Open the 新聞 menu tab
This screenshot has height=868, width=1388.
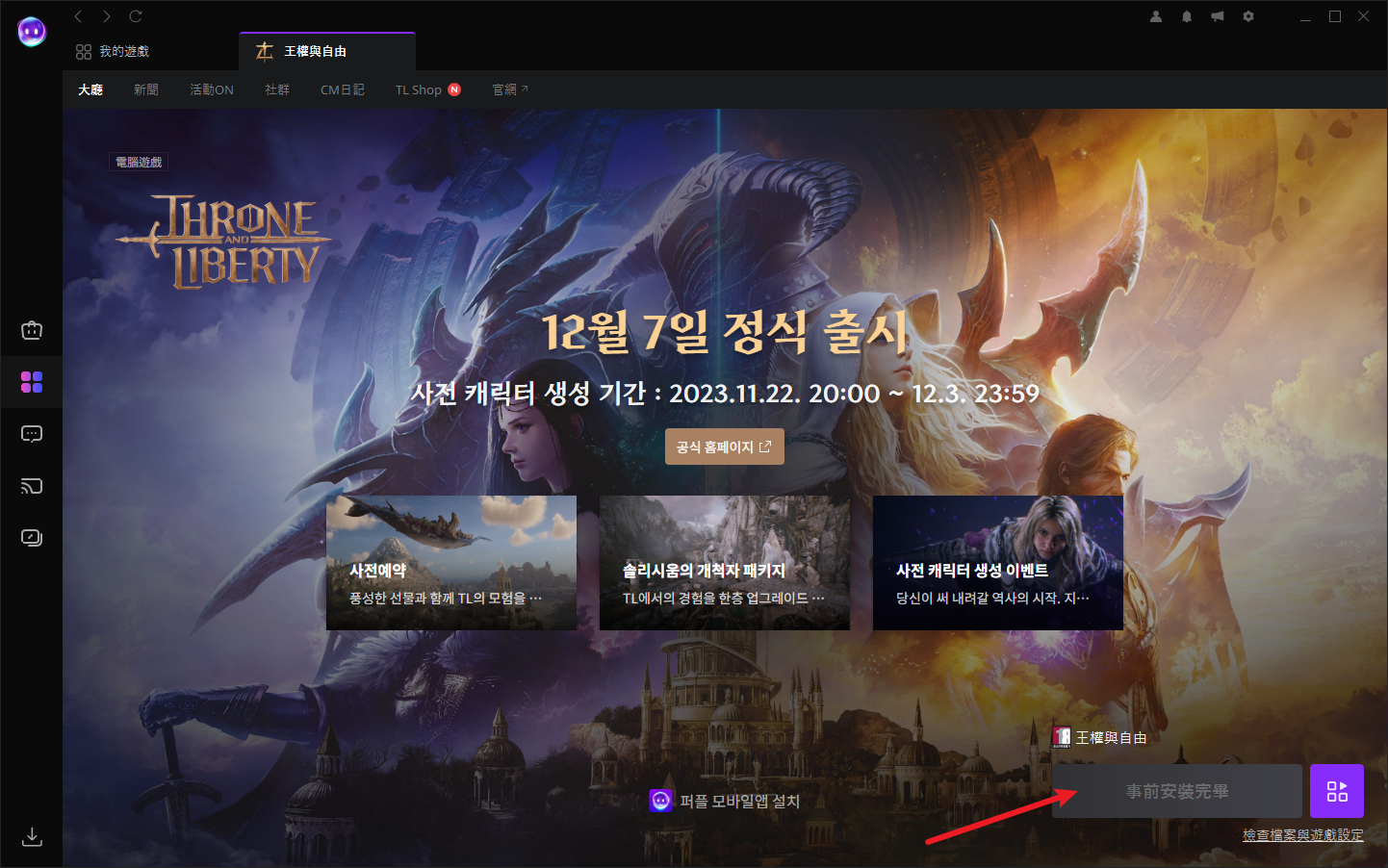click(146, 89)
